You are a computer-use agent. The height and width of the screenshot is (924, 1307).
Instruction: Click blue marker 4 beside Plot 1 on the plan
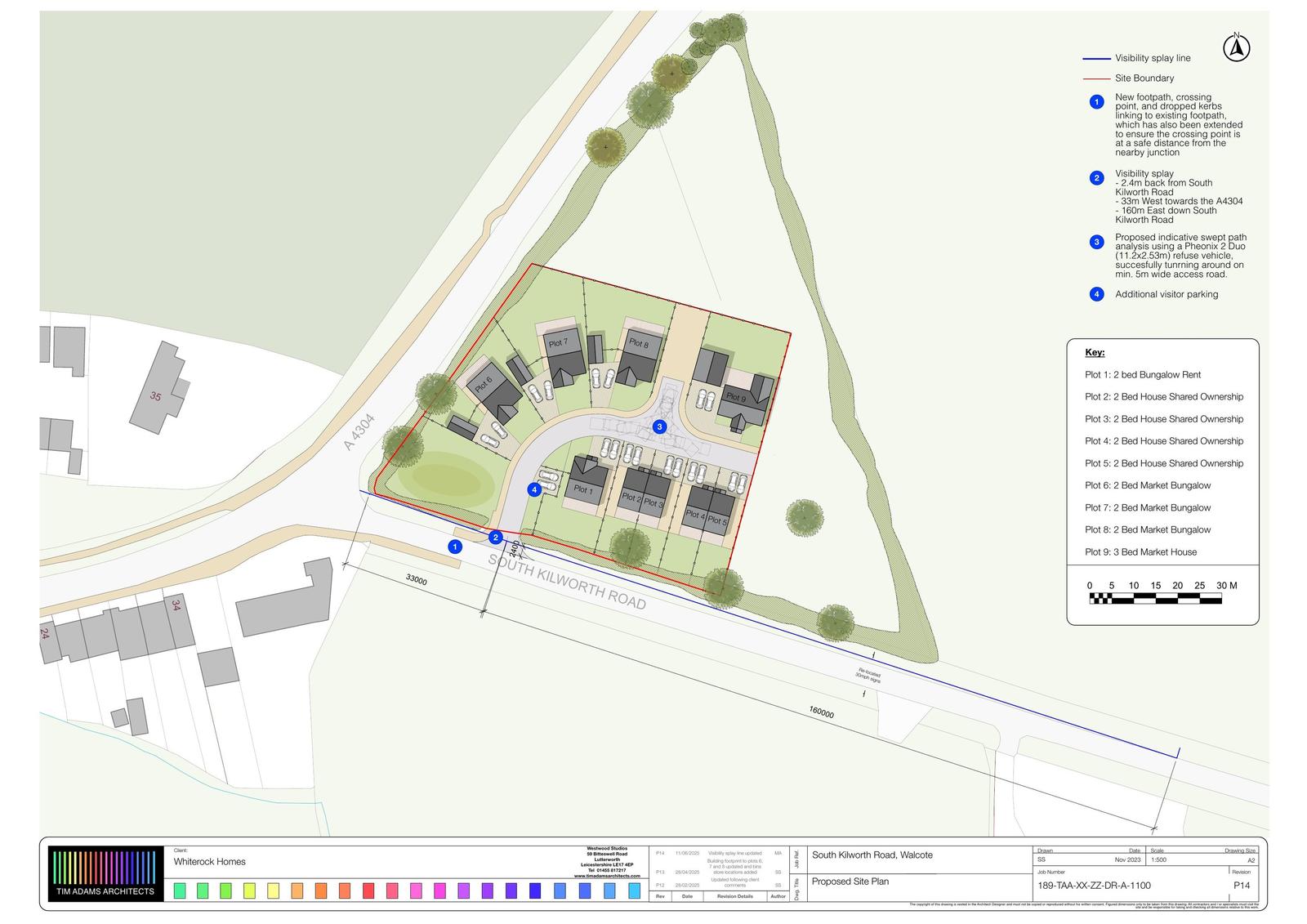[534, 490]
